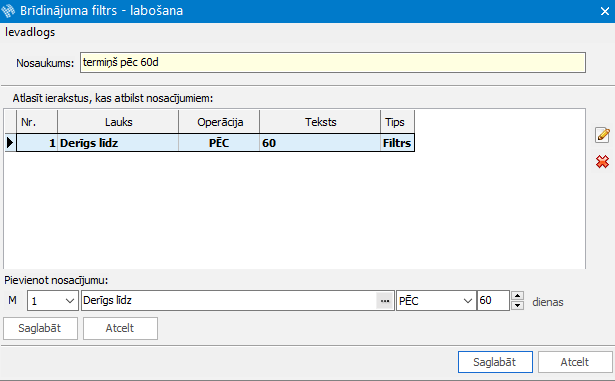Click into the Nosaukums name field

tap(333, 62)
